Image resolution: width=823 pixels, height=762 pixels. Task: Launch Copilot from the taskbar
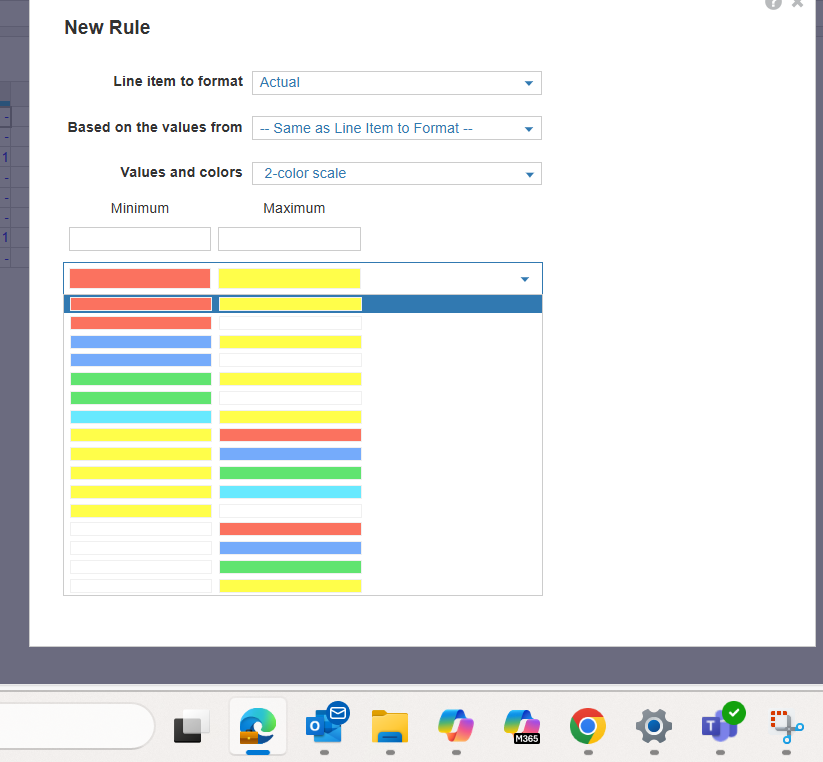456,726
